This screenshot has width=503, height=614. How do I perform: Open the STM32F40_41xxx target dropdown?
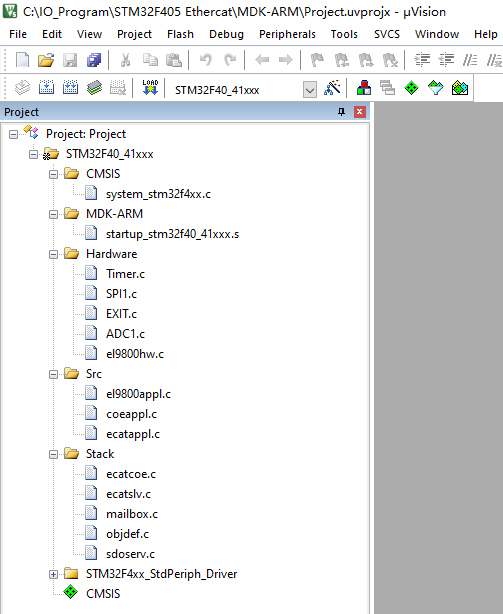[310, 90]
